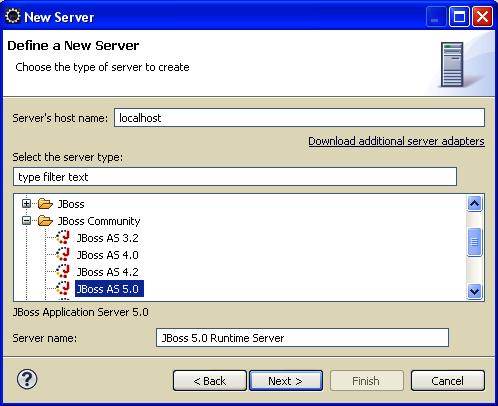This screenshot has width=498, height=406.
Task: Click the Cancel button
Action: click(448, 381)
